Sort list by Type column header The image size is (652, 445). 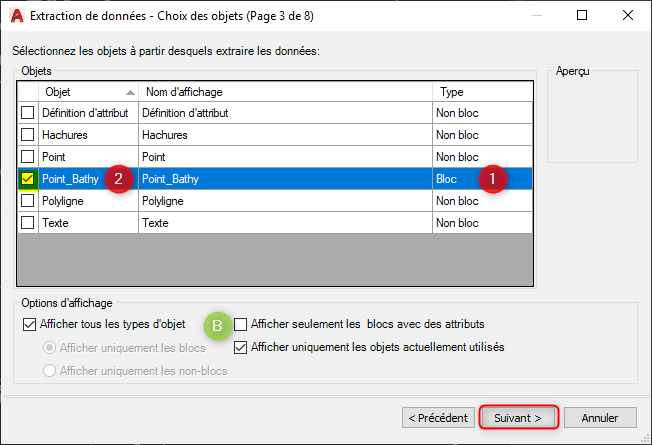[482, 91]
